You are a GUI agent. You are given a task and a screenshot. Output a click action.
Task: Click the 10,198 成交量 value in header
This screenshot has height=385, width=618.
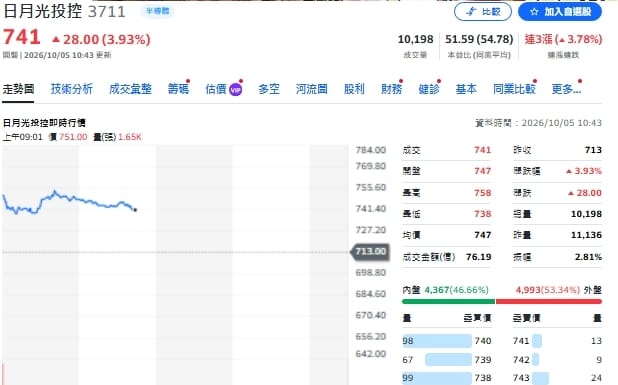point(415,39)
